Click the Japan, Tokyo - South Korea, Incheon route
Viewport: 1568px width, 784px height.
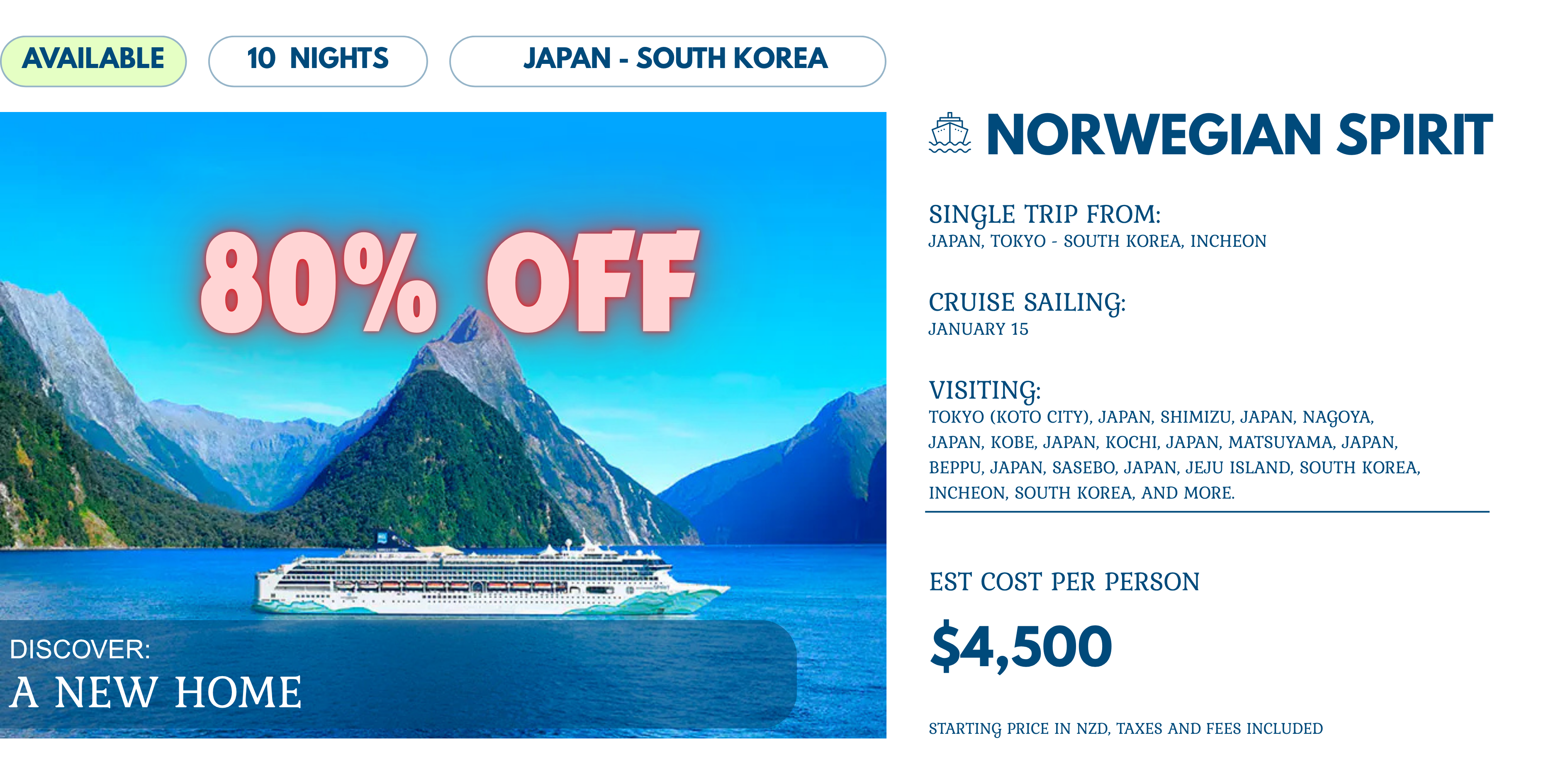pyautogui.click(x=1097, y=242)
